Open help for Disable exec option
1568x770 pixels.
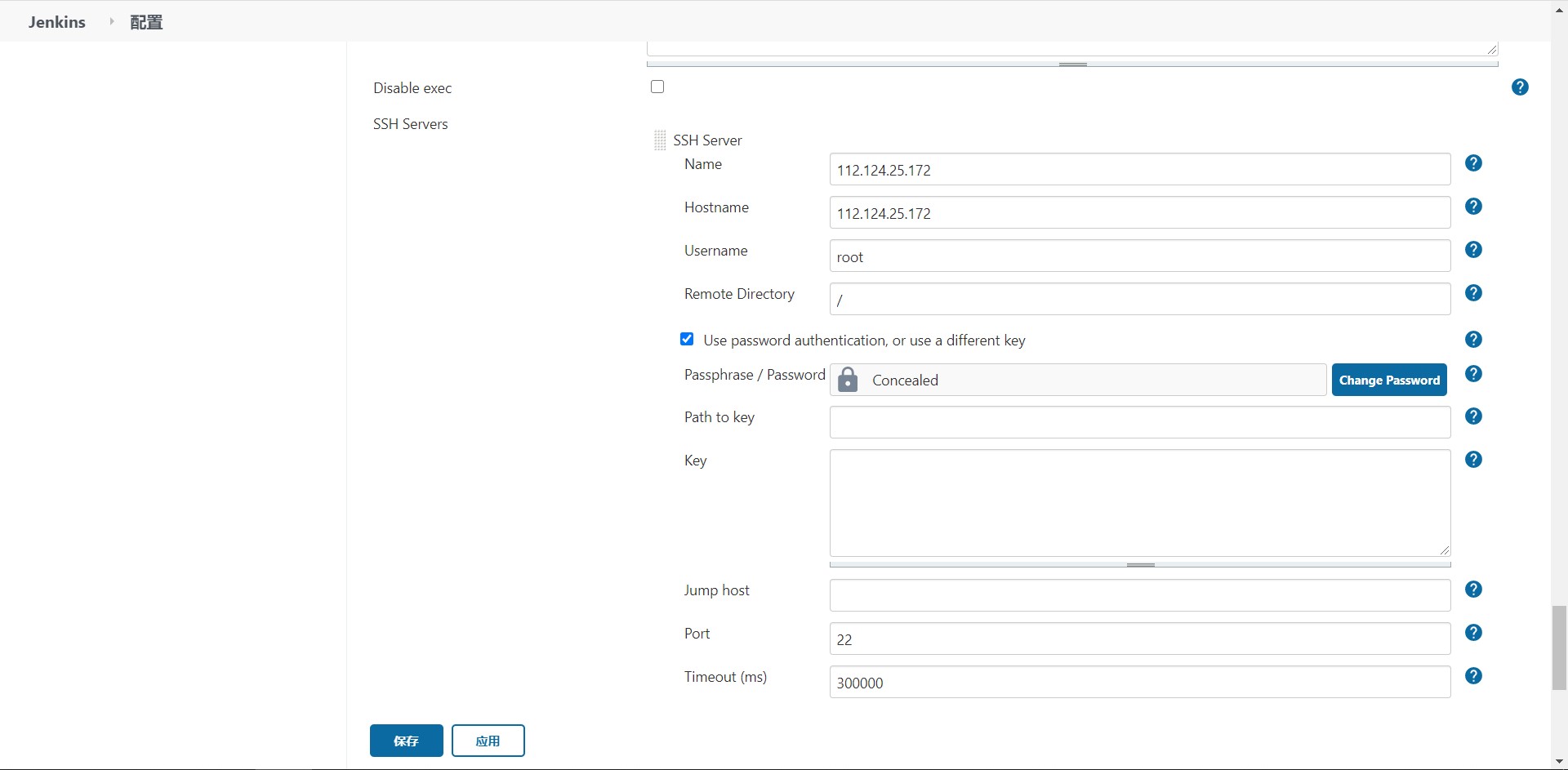point(1520,87)
